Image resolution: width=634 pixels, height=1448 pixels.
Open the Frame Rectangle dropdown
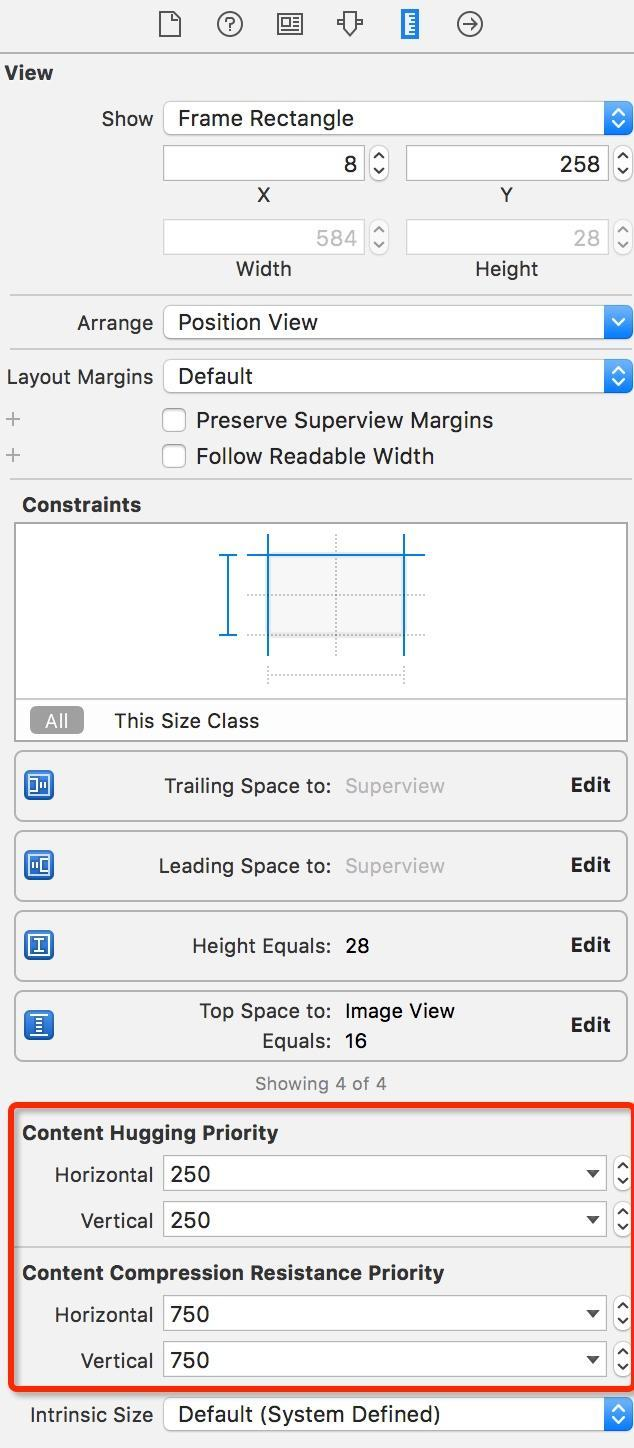point(397,118)
